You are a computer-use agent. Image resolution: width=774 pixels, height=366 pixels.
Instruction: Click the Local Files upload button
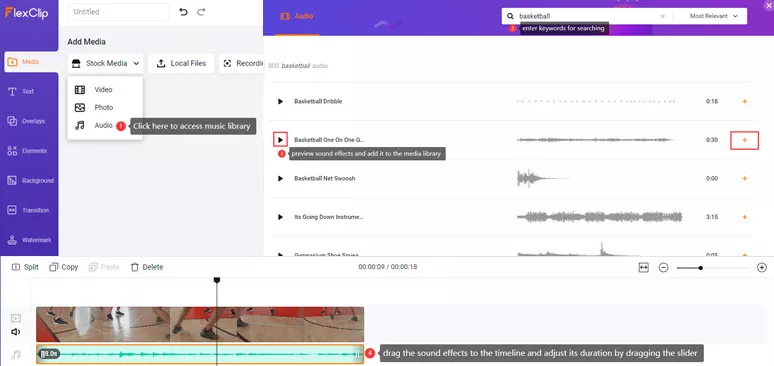click(x=181, y=63)
